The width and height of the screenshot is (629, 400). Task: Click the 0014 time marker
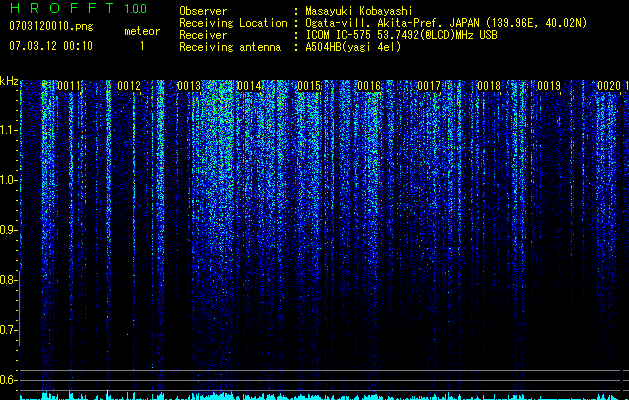click(249, 86)
